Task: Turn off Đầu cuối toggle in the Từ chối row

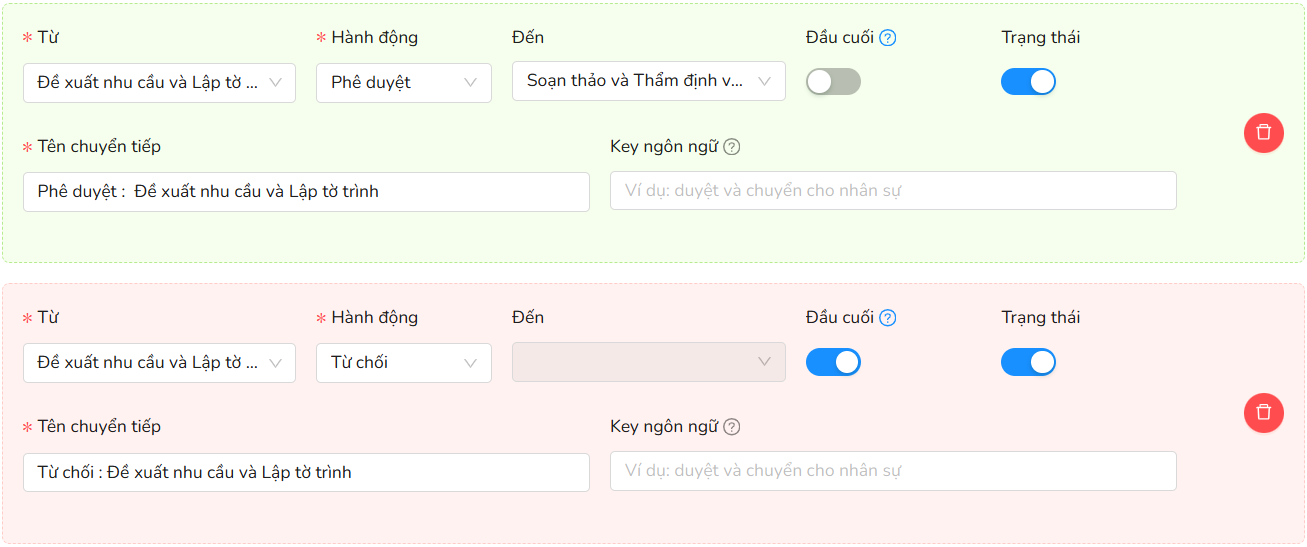Action: point(833,362)
